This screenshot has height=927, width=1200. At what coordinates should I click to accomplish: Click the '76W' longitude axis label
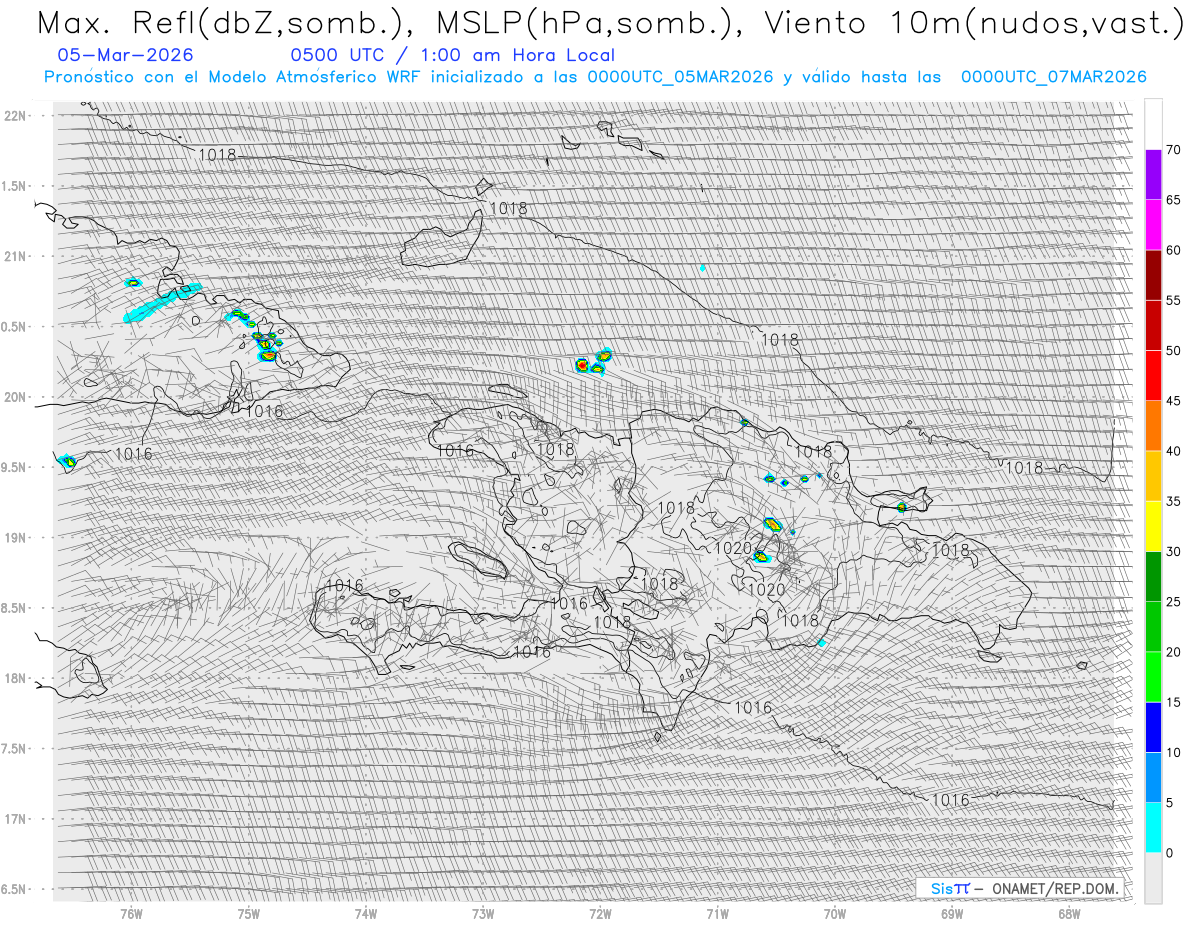131,913
